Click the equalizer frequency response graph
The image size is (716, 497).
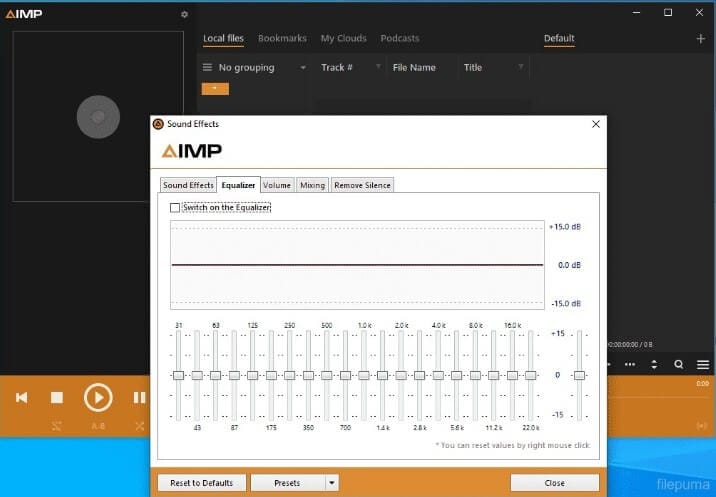(357, 265)
